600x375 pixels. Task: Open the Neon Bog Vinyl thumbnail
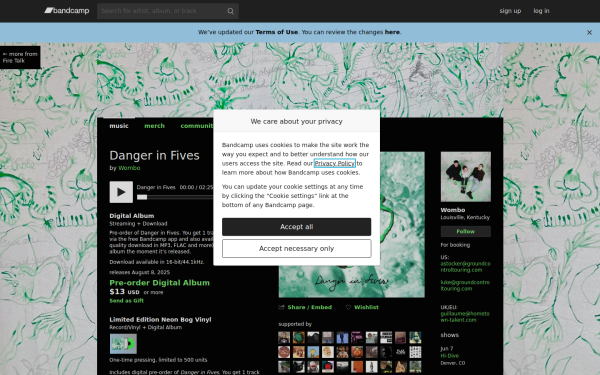pyautogui.click(x=123, y=344)
